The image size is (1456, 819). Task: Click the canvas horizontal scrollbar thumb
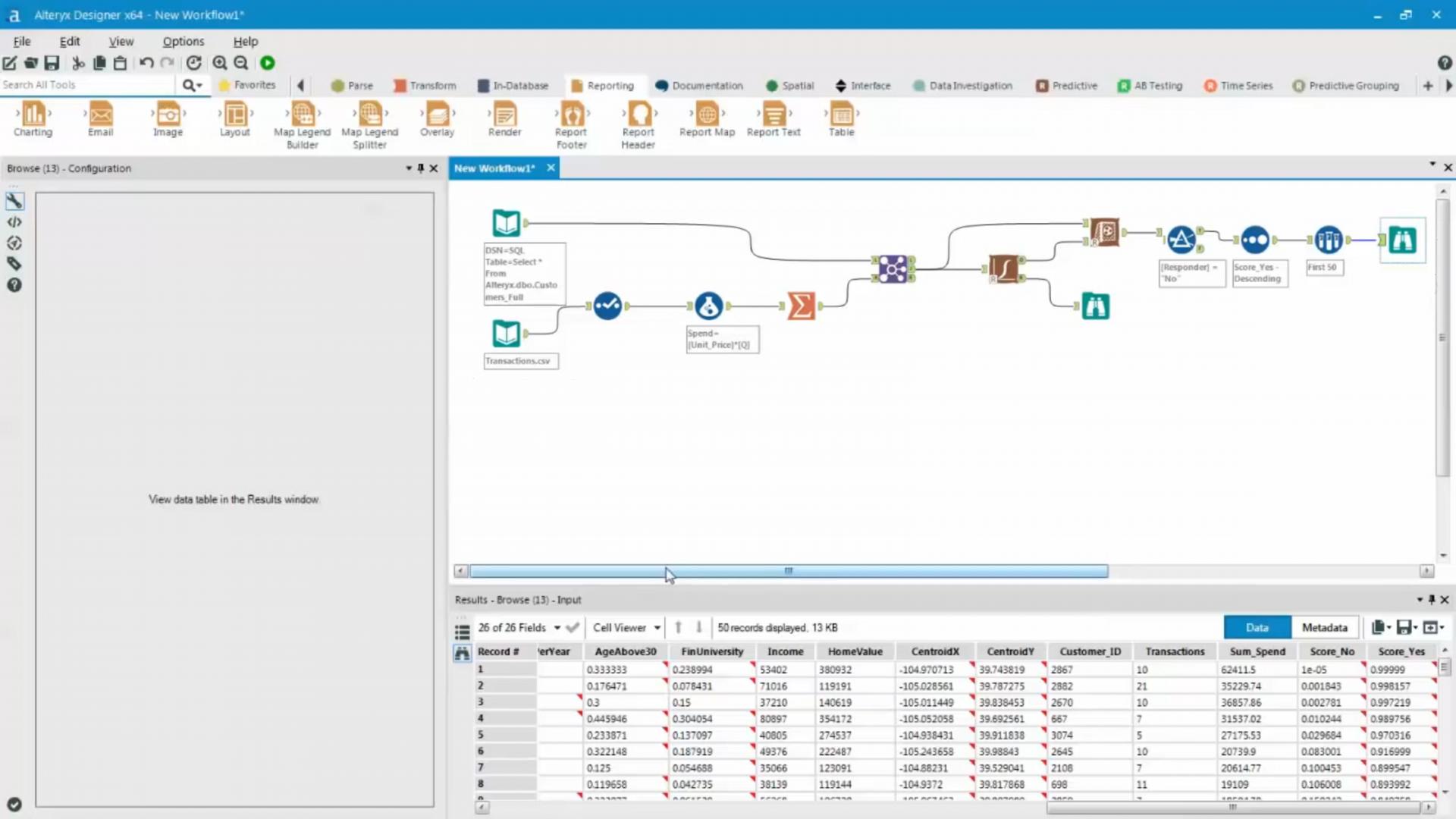(789, 571)
